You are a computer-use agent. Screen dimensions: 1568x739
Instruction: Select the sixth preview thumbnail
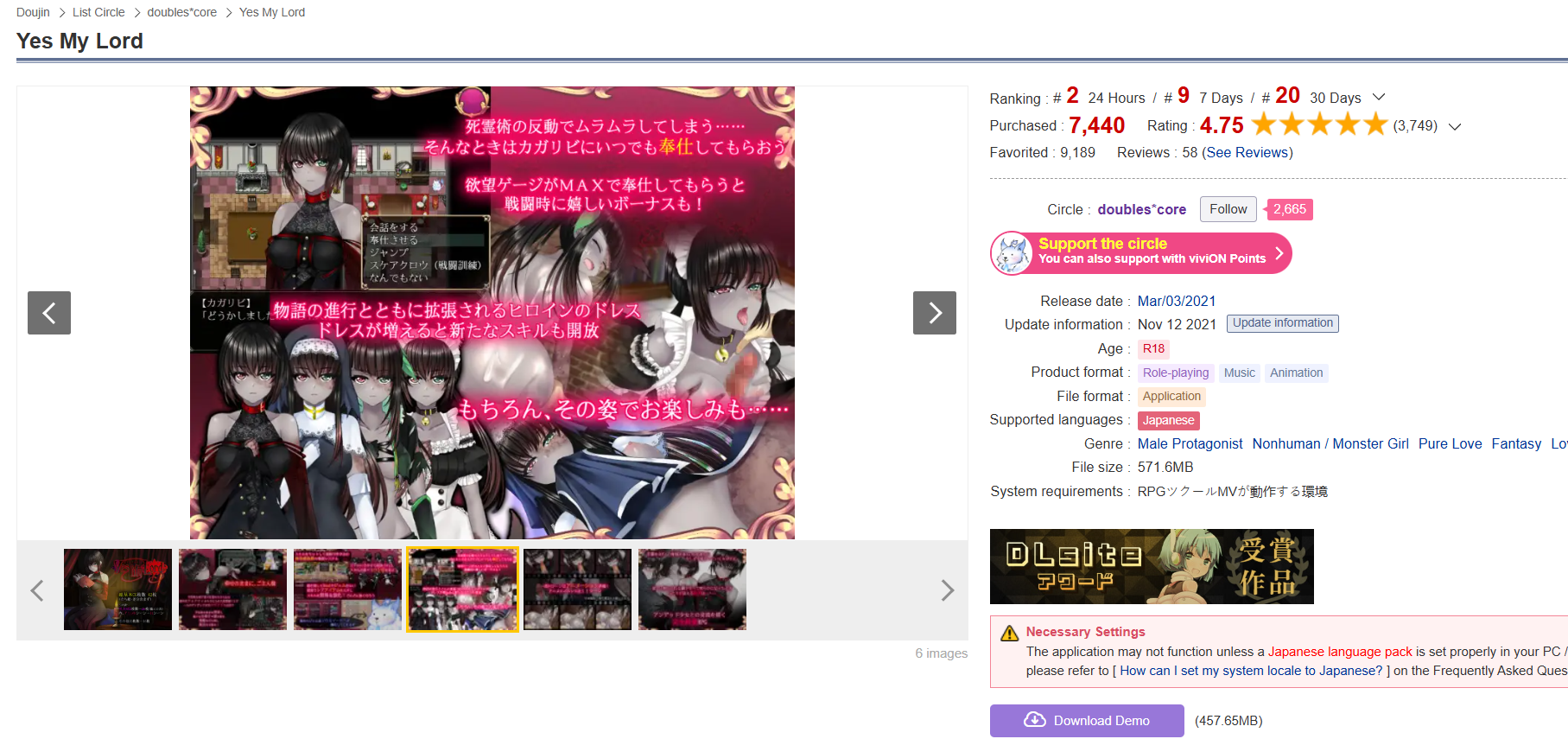tap(692, 589)
